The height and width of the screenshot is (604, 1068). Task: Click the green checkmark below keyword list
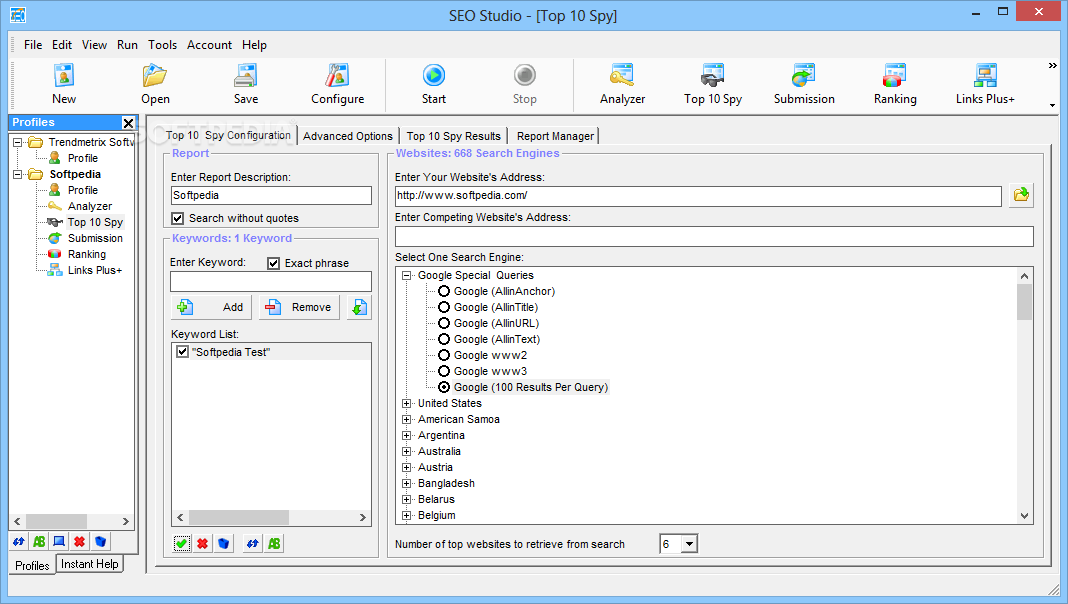coord(181,543)
